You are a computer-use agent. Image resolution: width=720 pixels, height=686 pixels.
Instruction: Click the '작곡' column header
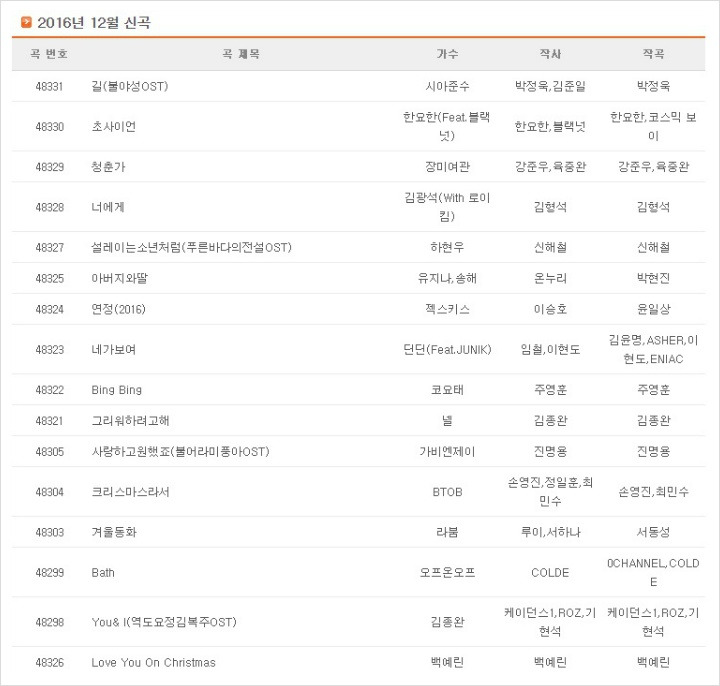653,54
